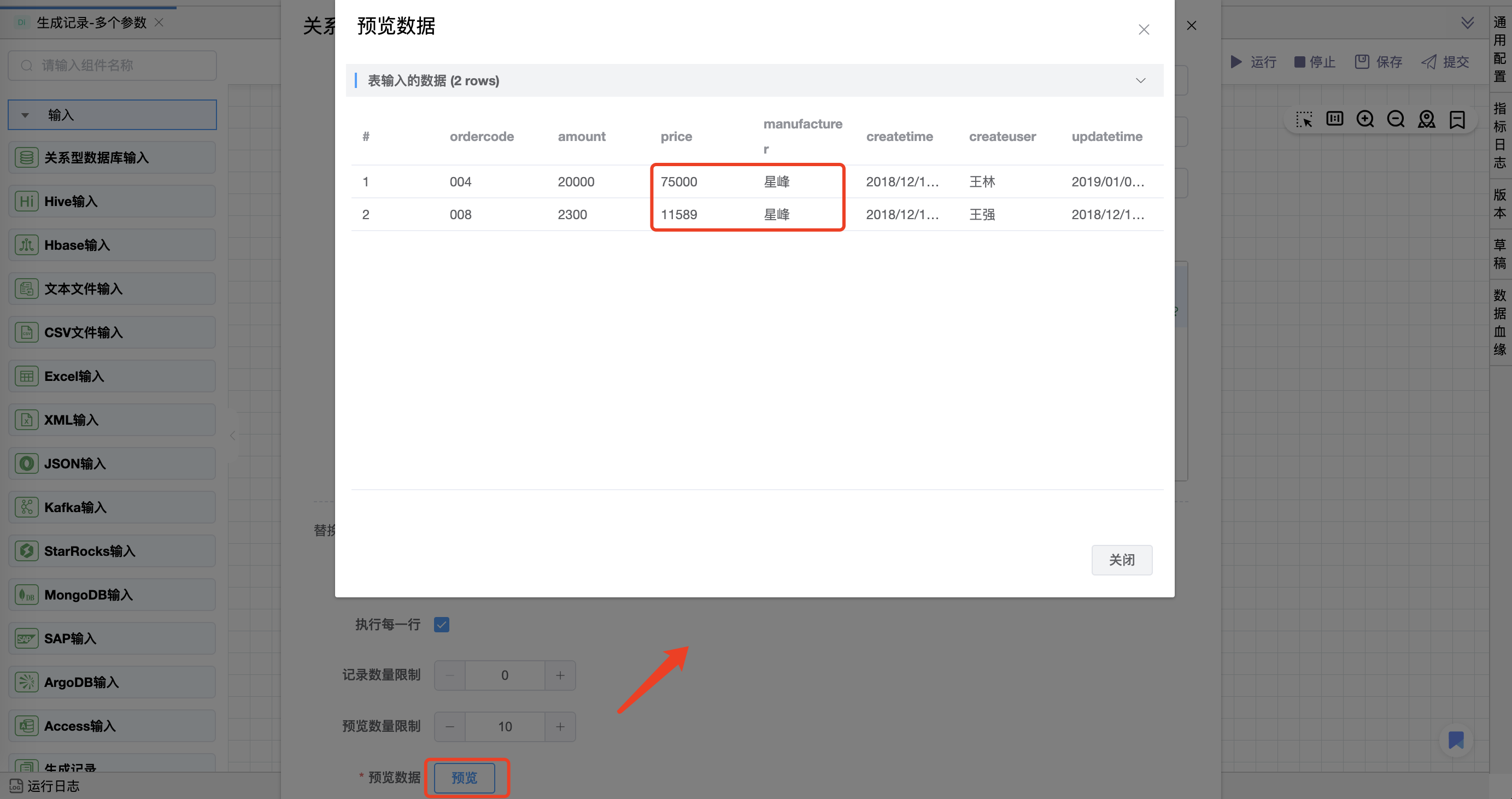Click the Kafka输入 component icon

pyautogui.click(x=26, y=508)
